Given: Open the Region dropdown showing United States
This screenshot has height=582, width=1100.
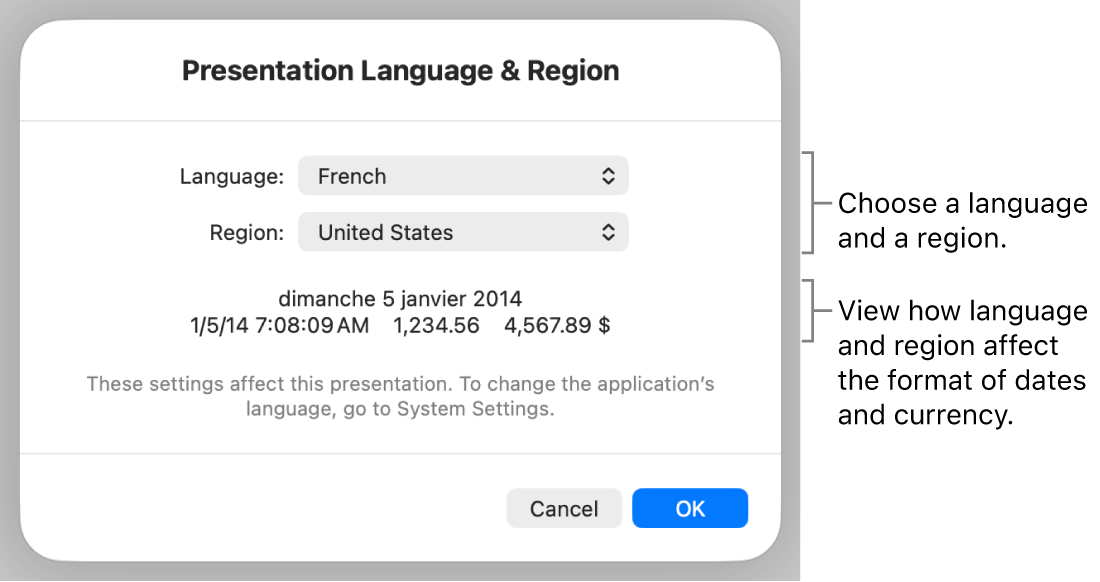Looking at the screenshot, I should 463,232.
